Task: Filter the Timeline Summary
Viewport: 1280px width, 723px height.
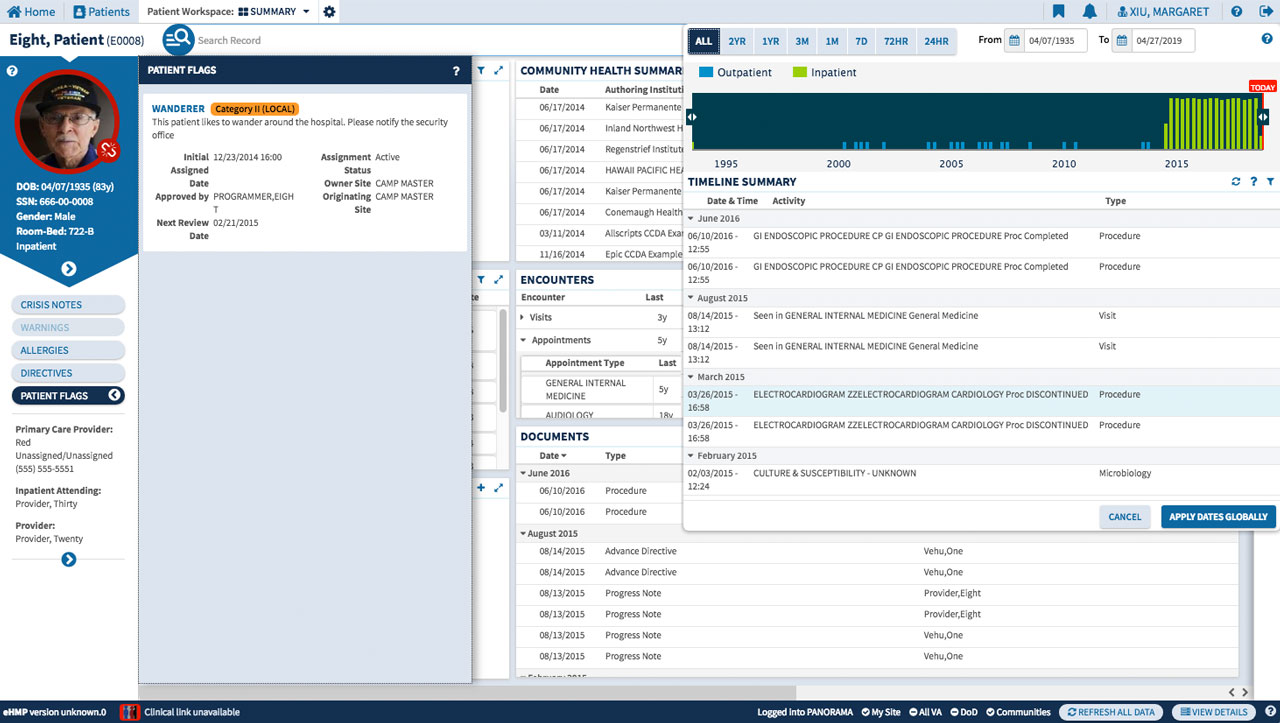Action: coord(1270,182)
